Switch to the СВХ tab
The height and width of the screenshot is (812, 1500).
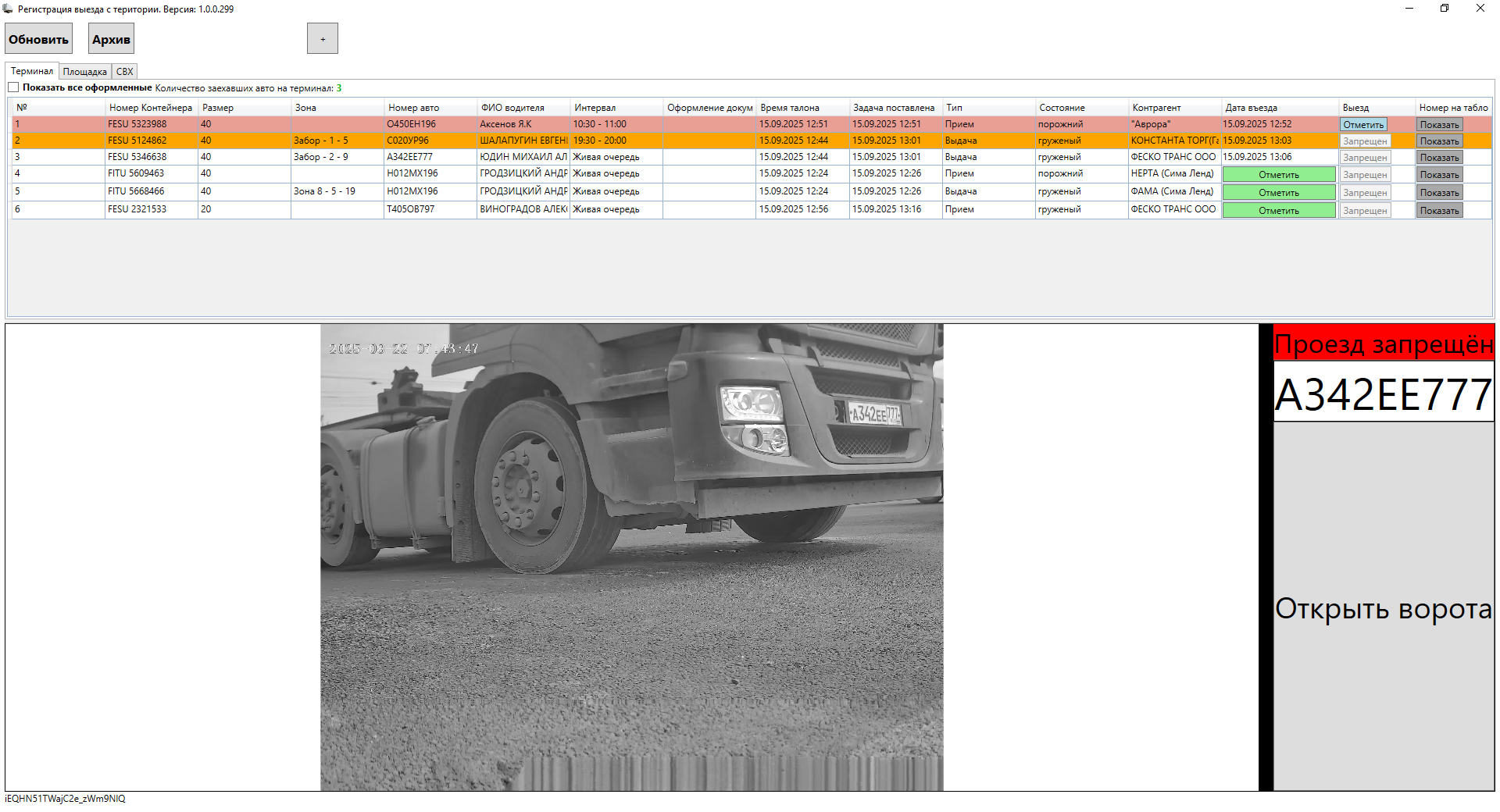124,72
